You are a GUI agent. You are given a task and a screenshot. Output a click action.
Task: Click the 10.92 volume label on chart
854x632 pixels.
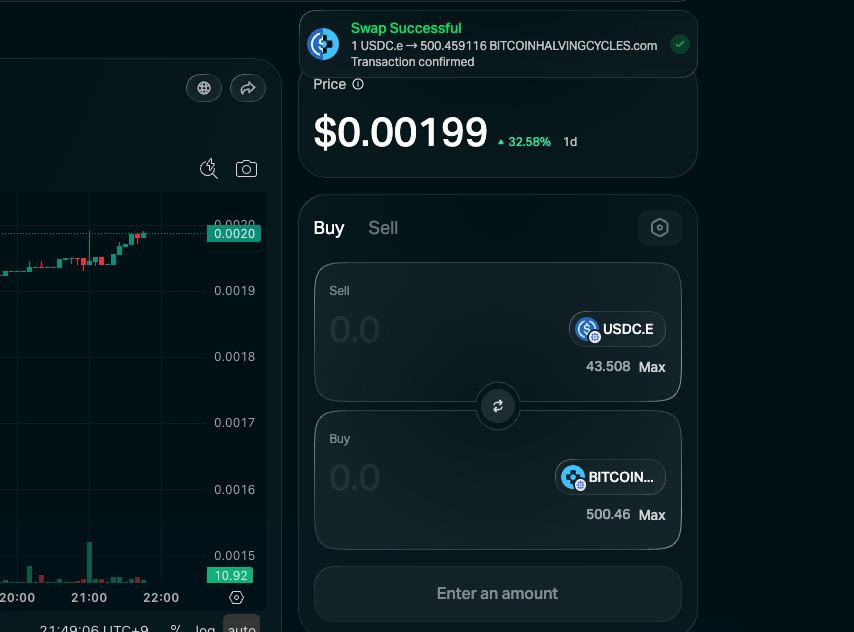click(x=230, y=575)
